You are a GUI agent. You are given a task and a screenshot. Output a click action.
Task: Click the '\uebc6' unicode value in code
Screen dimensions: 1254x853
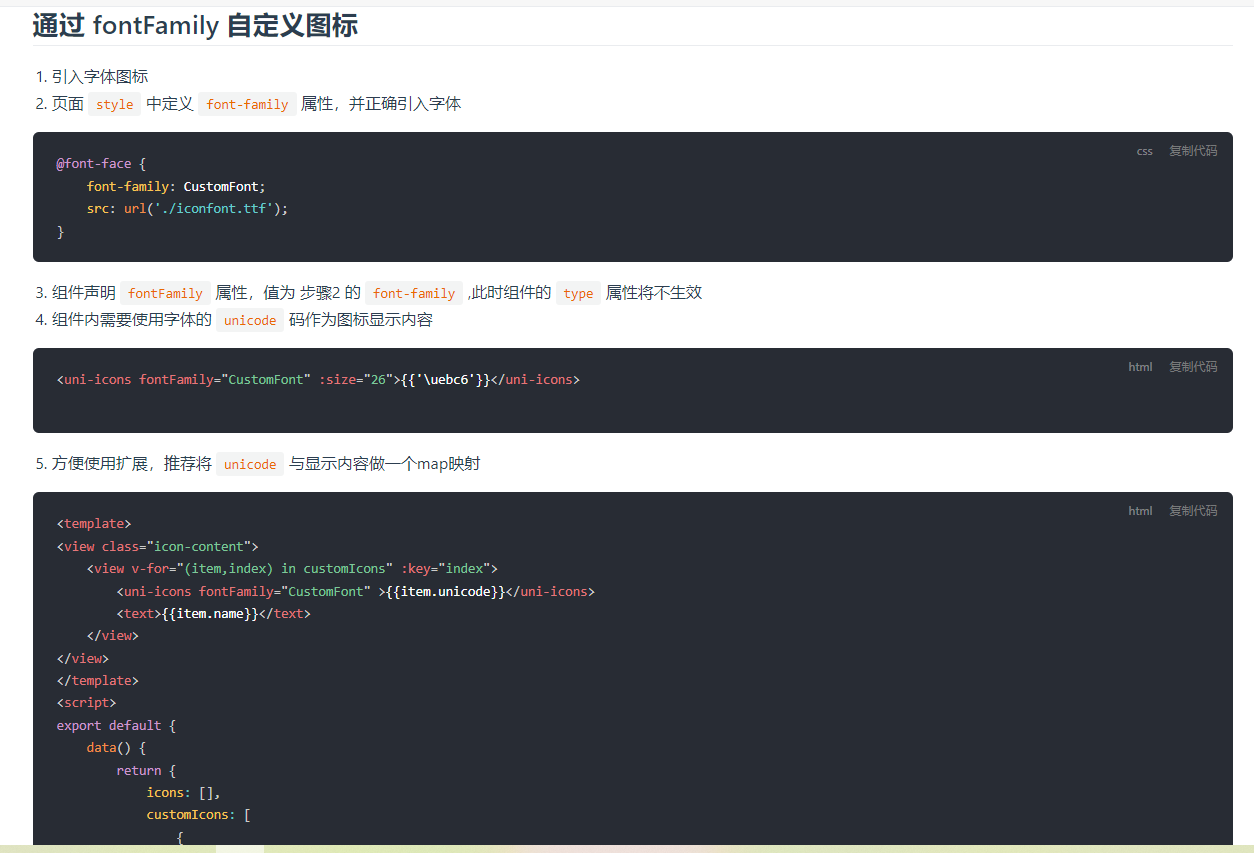446,380
